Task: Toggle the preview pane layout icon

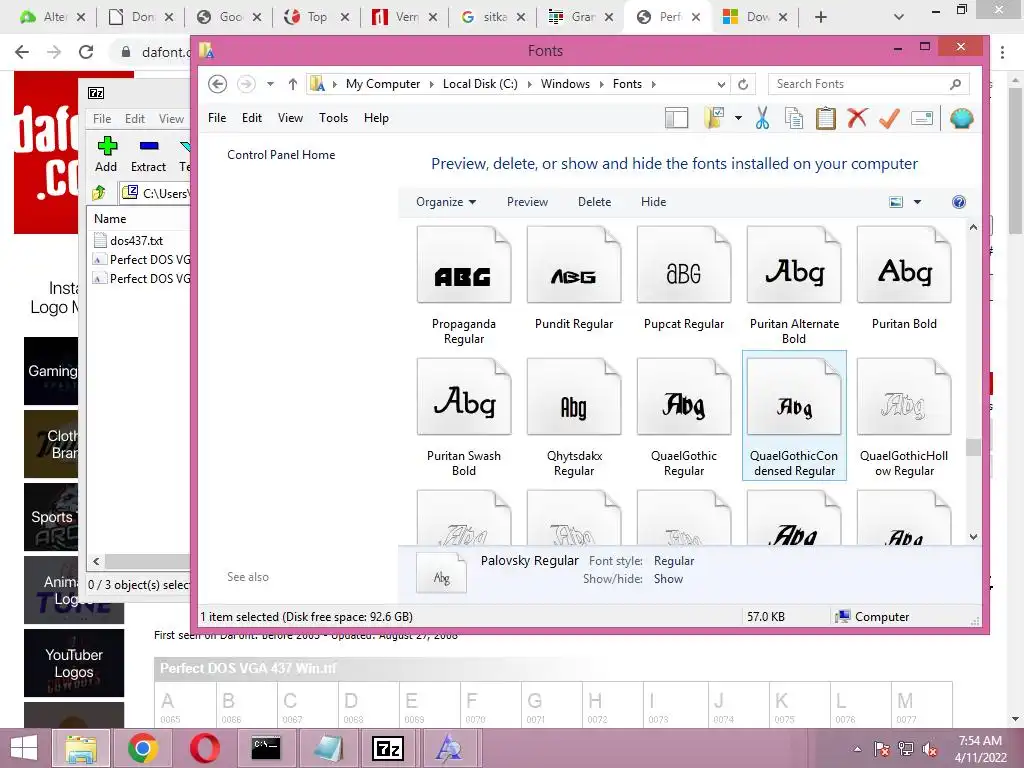Action: click(x=677, y=118)
